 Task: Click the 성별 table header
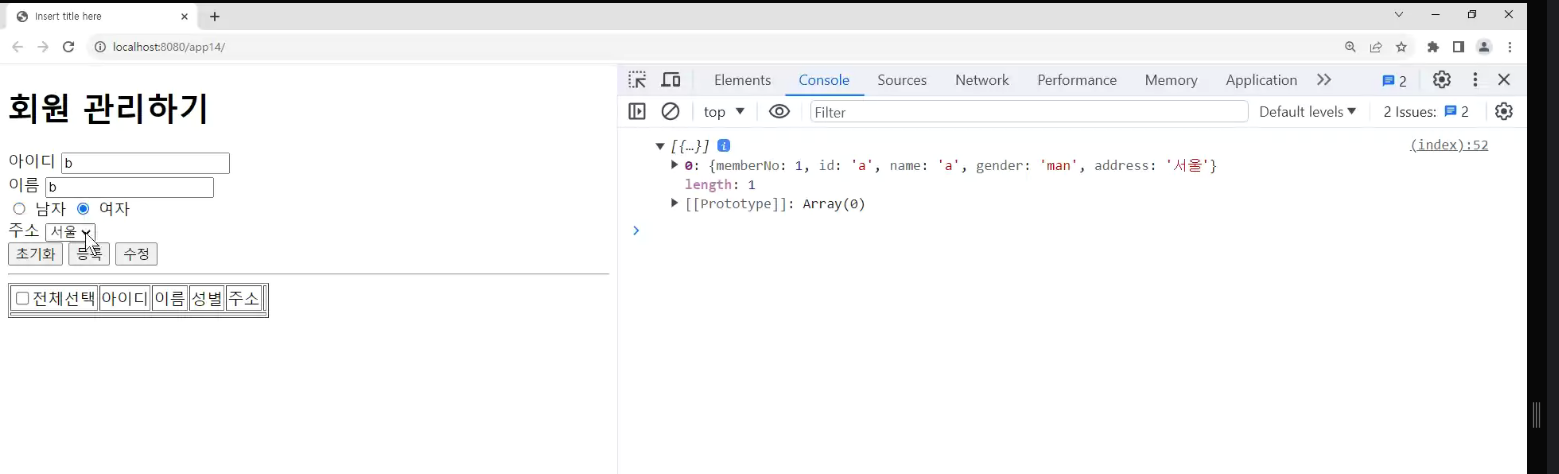[x=207, y=299]
